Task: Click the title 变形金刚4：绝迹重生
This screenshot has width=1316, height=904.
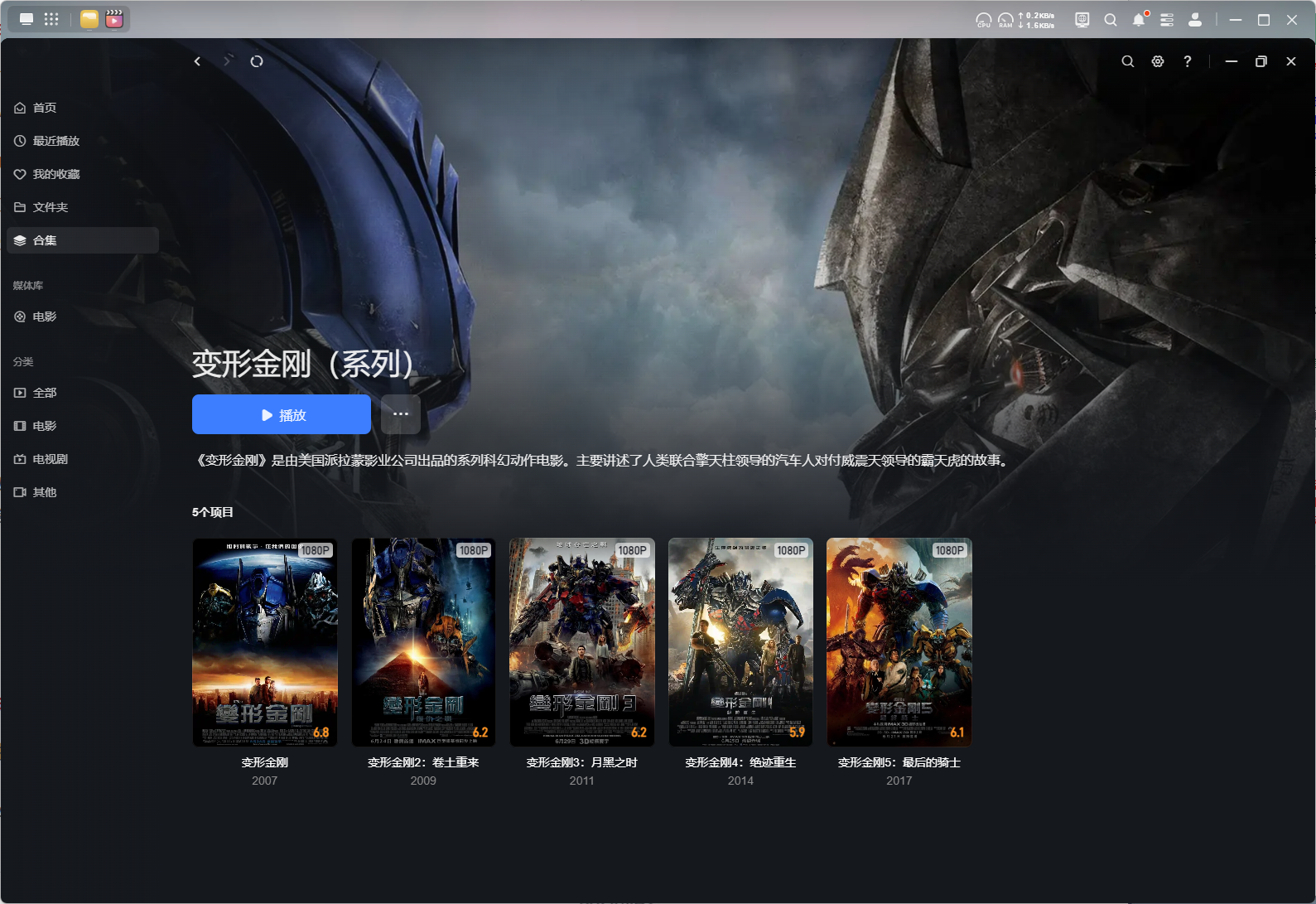Action: tap(740, 762)
